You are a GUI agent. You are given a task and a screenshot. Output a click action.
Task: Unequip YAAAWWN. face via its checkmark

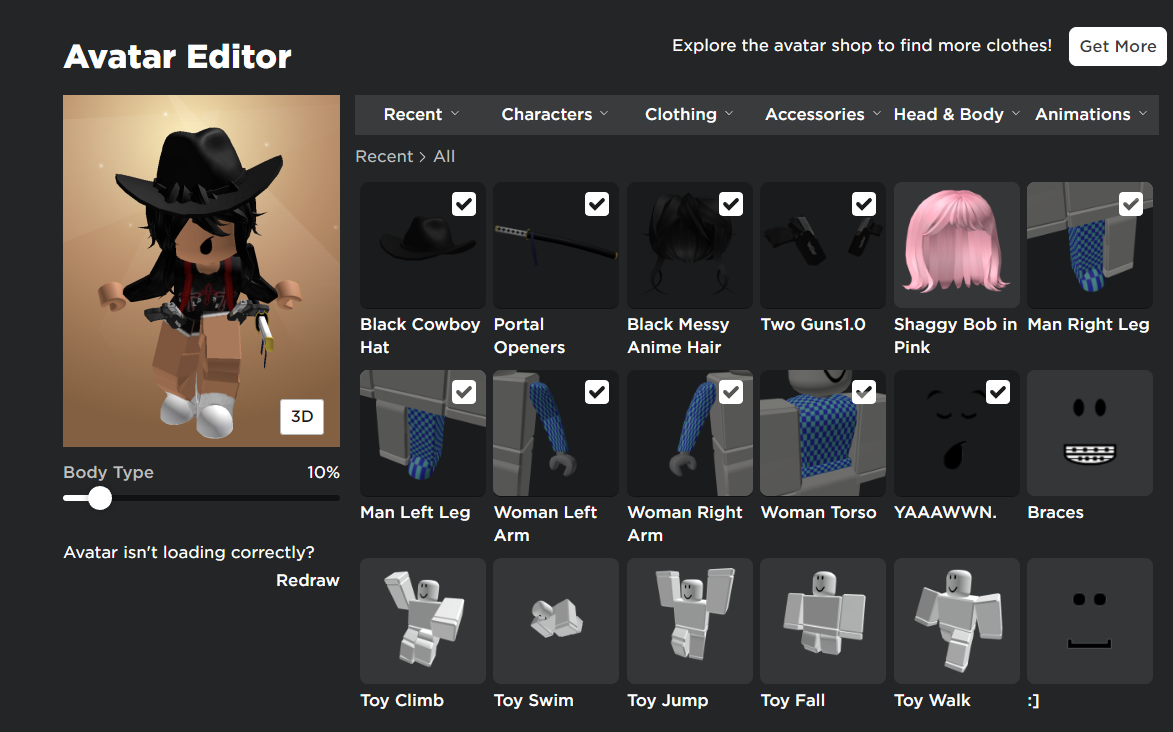[x=997, y=392]
